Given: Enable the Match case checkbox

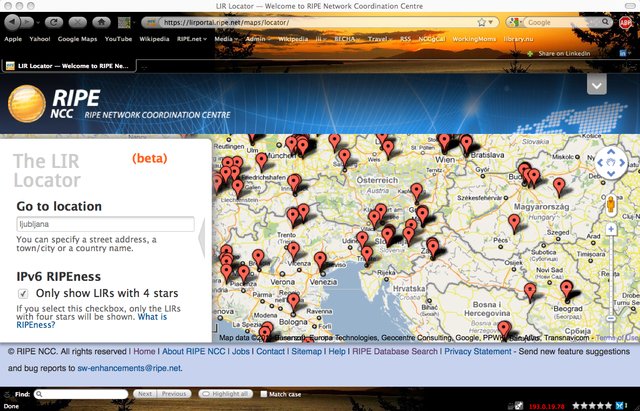Looking at the screenshot, I should pyautogui.click(x=264, y=394).
